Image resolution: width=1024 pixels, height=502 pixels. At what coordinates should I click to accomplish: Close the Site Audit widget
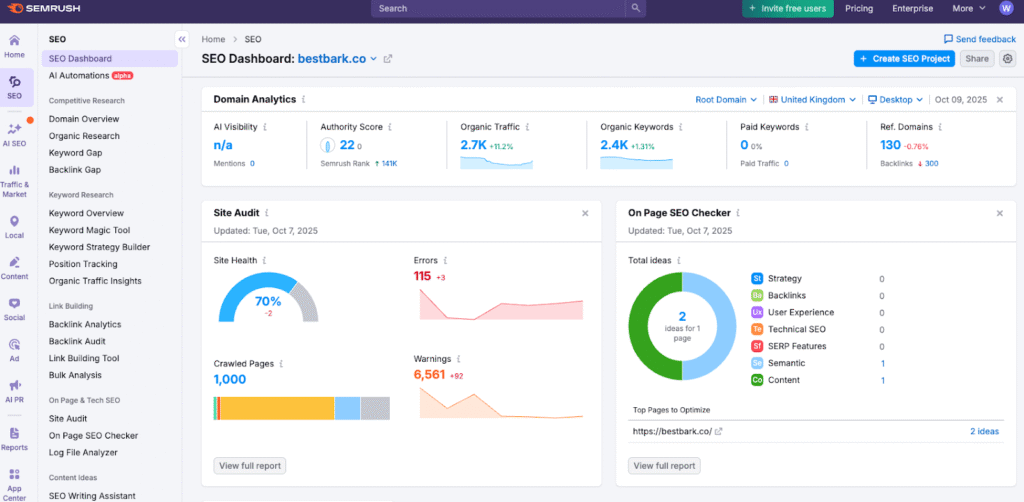click(585, 213)
